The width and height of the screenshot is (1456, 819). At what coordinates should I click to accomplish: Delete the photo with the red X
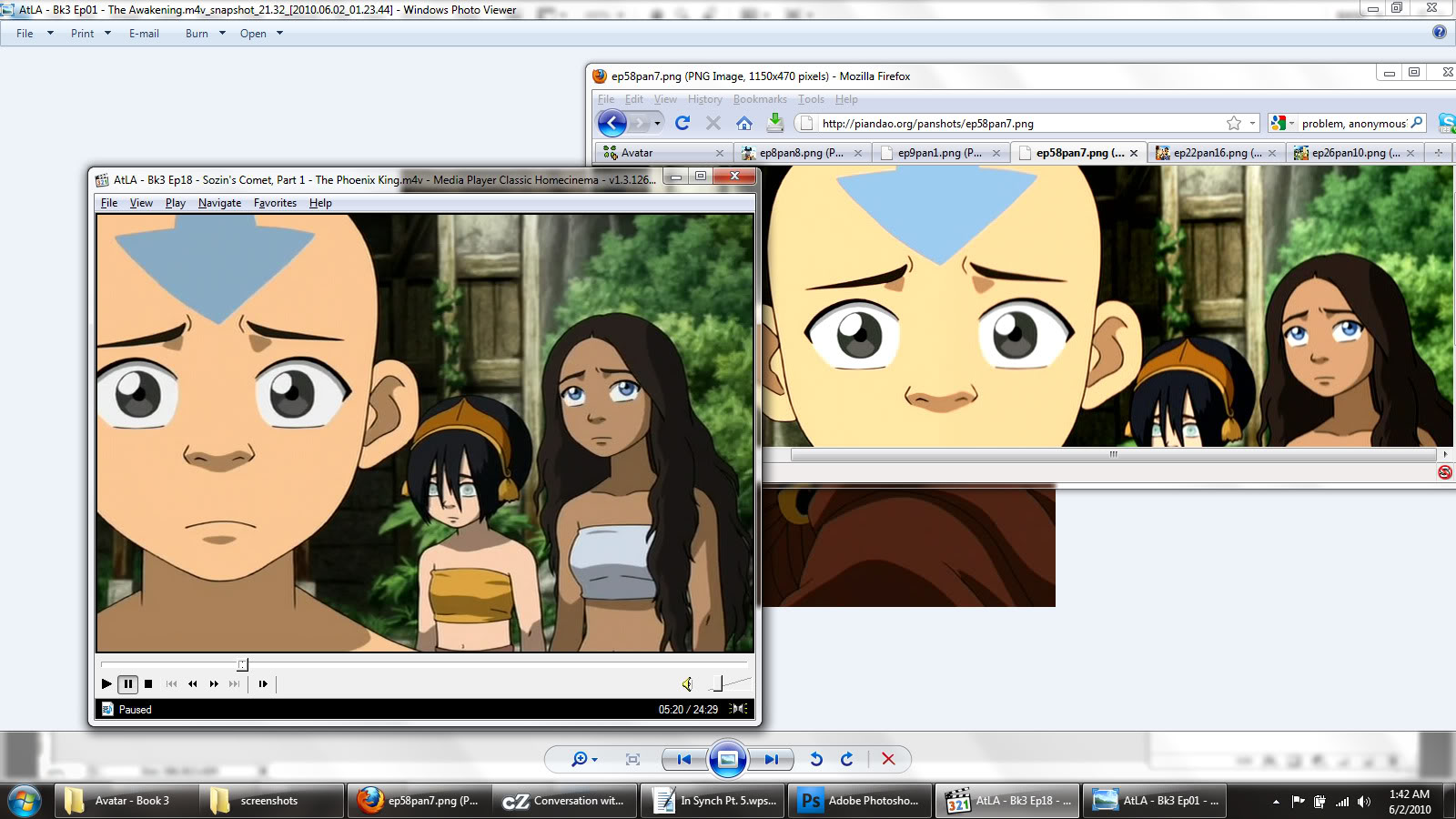(888, 759)
